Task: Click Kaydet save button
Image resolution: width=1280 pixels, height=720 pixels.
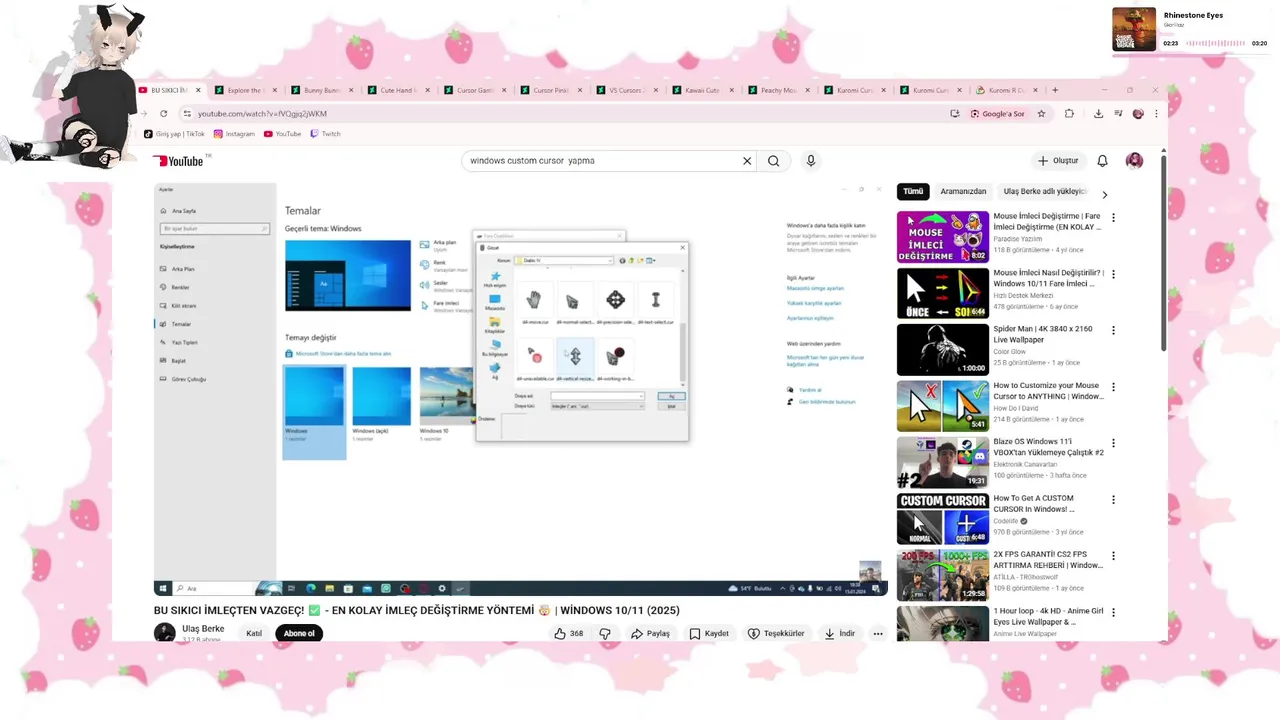Action: tap(709, 633)
